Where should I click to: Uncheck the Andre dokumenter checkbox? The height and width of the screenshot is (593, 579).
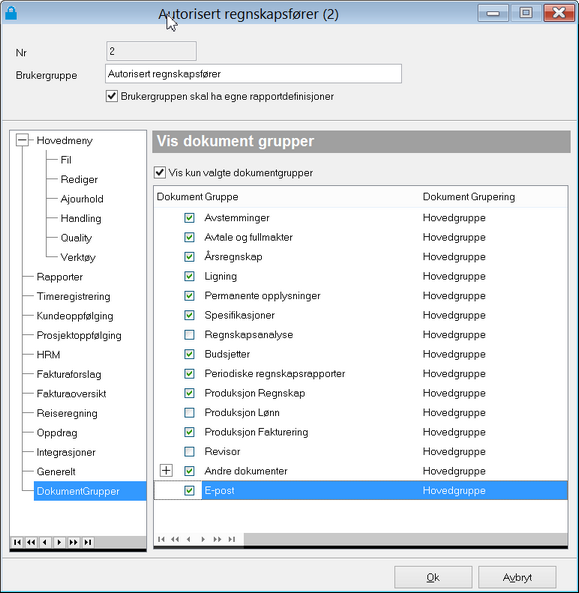[x=189, y=471]
